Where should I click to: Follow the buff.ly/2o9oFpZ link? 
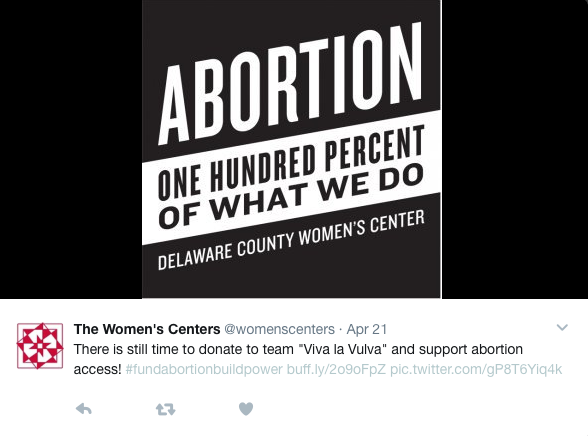[336, 369]
